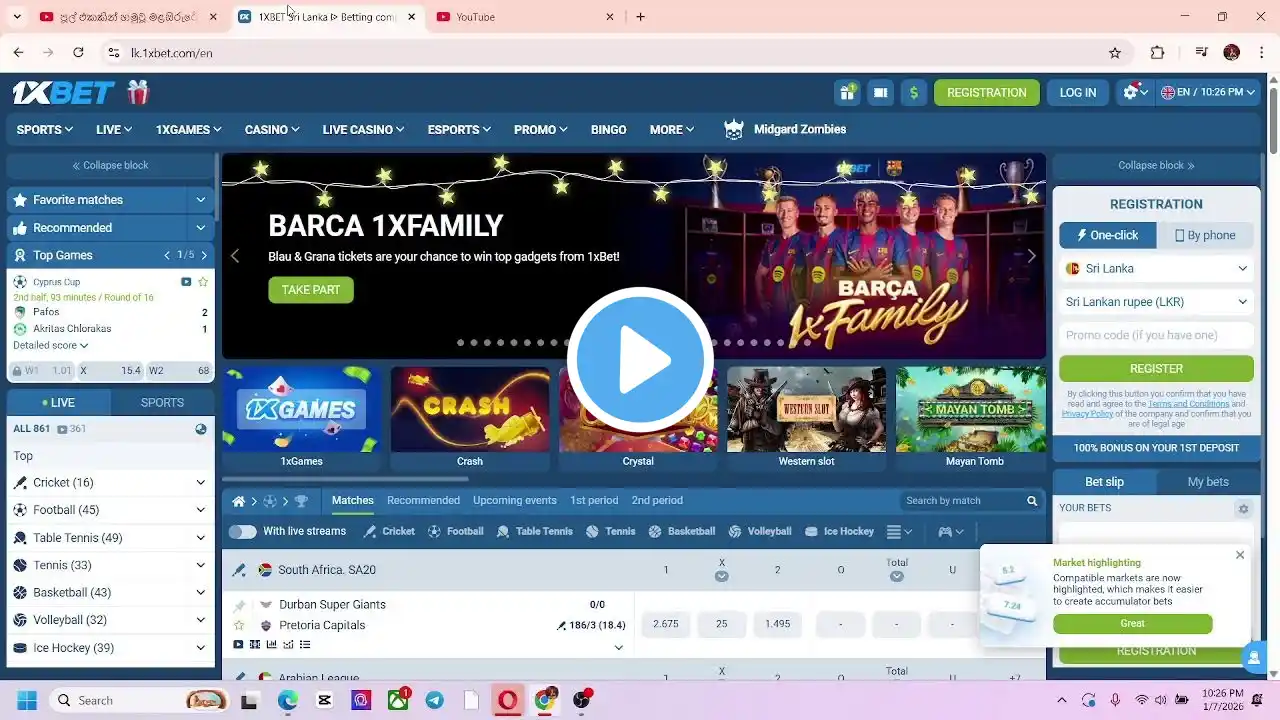The width and height of the screenshot is (1280, 720).
Task: Click the green dollar payments icon
Action: pyautogui.click(x=913, y=93)
